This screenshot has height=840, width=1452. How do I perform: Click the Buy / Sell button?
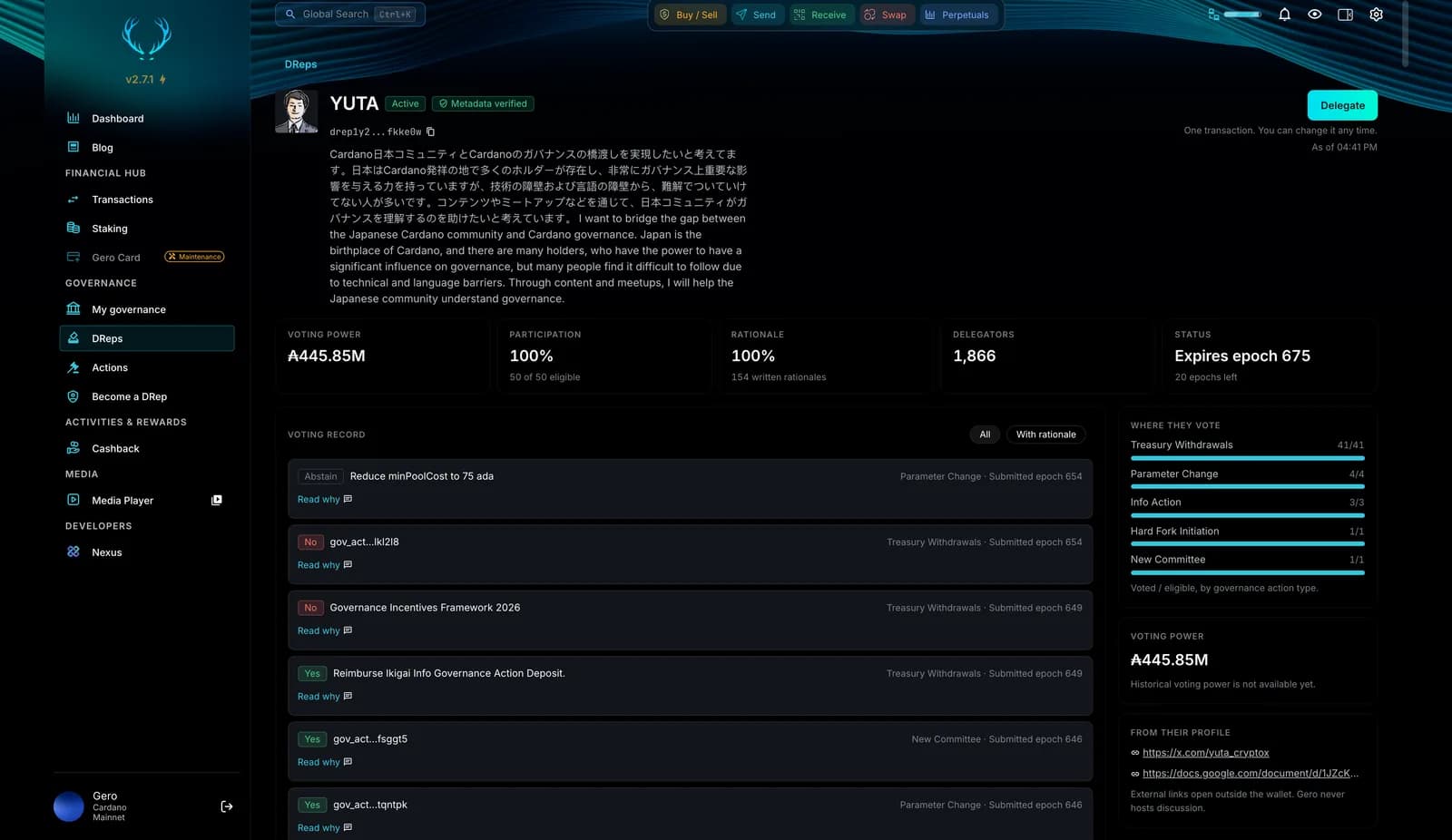coord(689,15)
